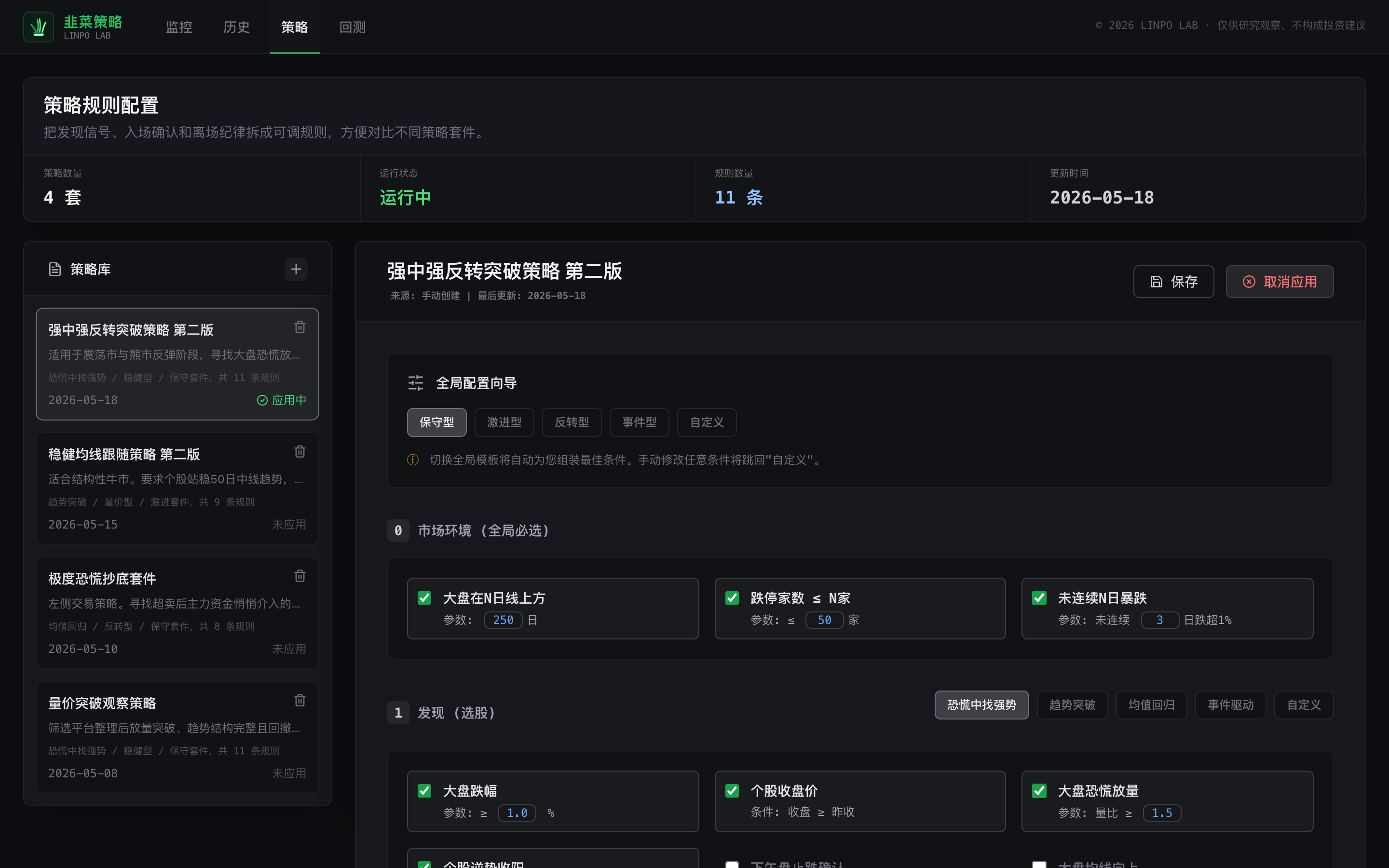Click the 市场环境（全局必选）section title
The height and width of the screenshot is (868, 1389).
point(483,530)
